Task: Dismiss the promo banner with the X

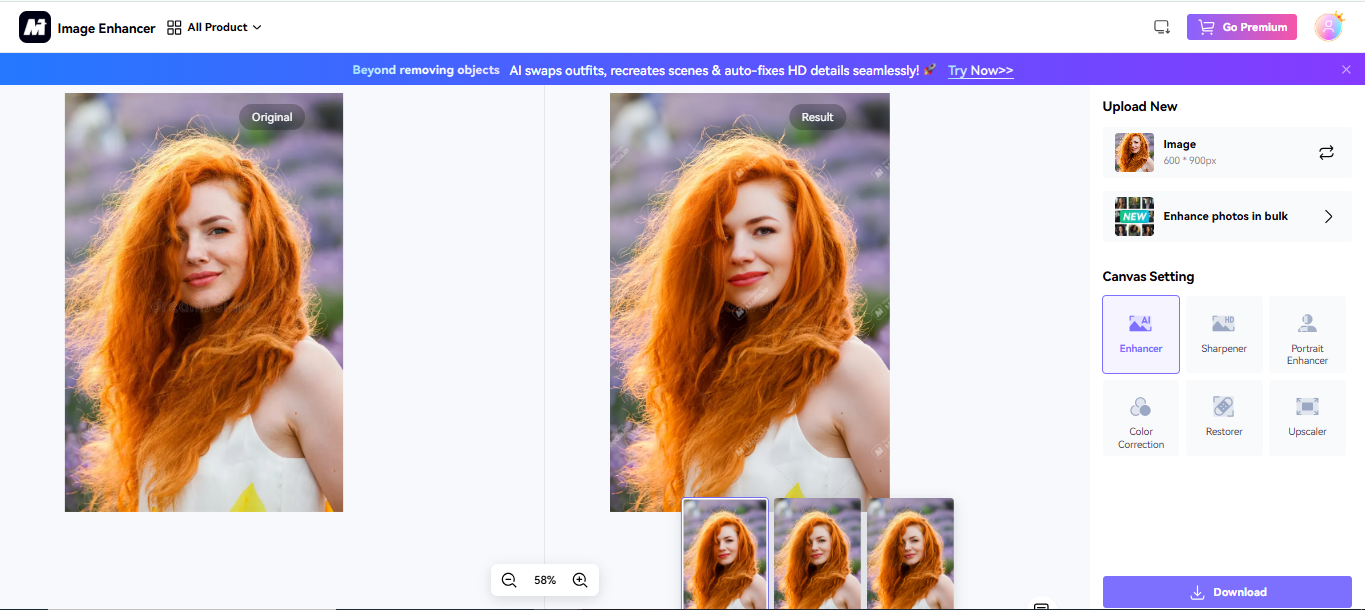Action: point(1346,69)
